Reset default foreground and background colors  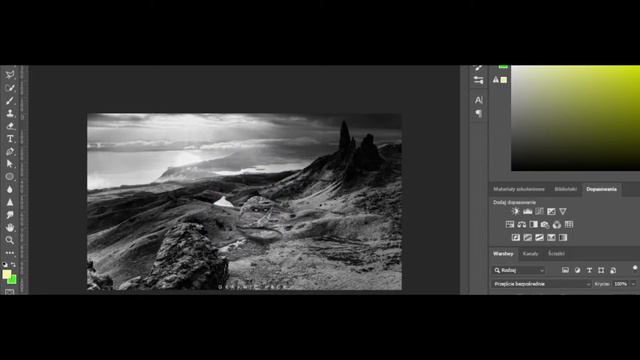tap(5, 264)
